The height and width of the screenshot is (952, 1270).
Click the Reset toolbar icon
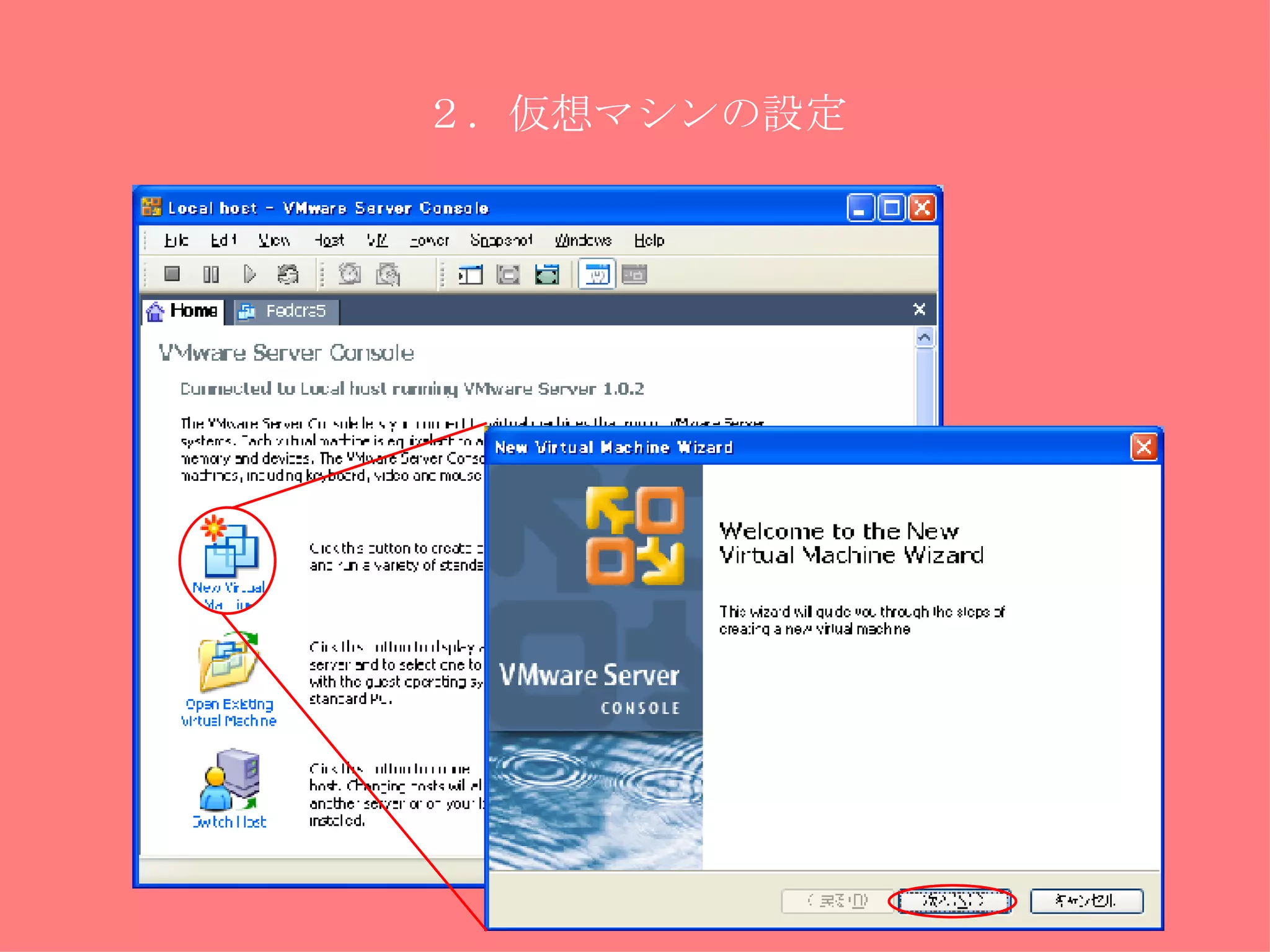pos(288,274)
